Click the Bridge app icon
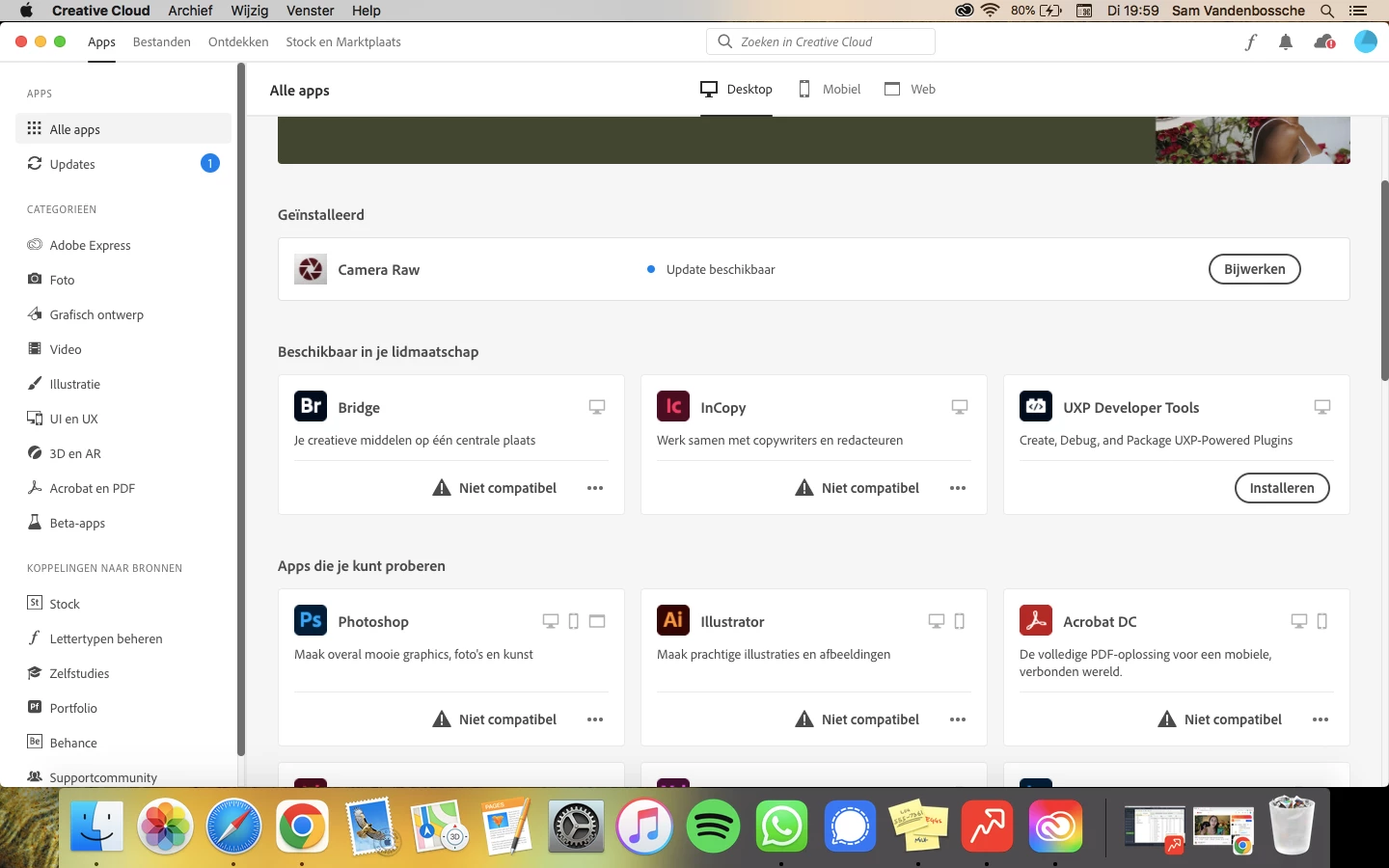1389x868 pixels. (x=311, y=407)
